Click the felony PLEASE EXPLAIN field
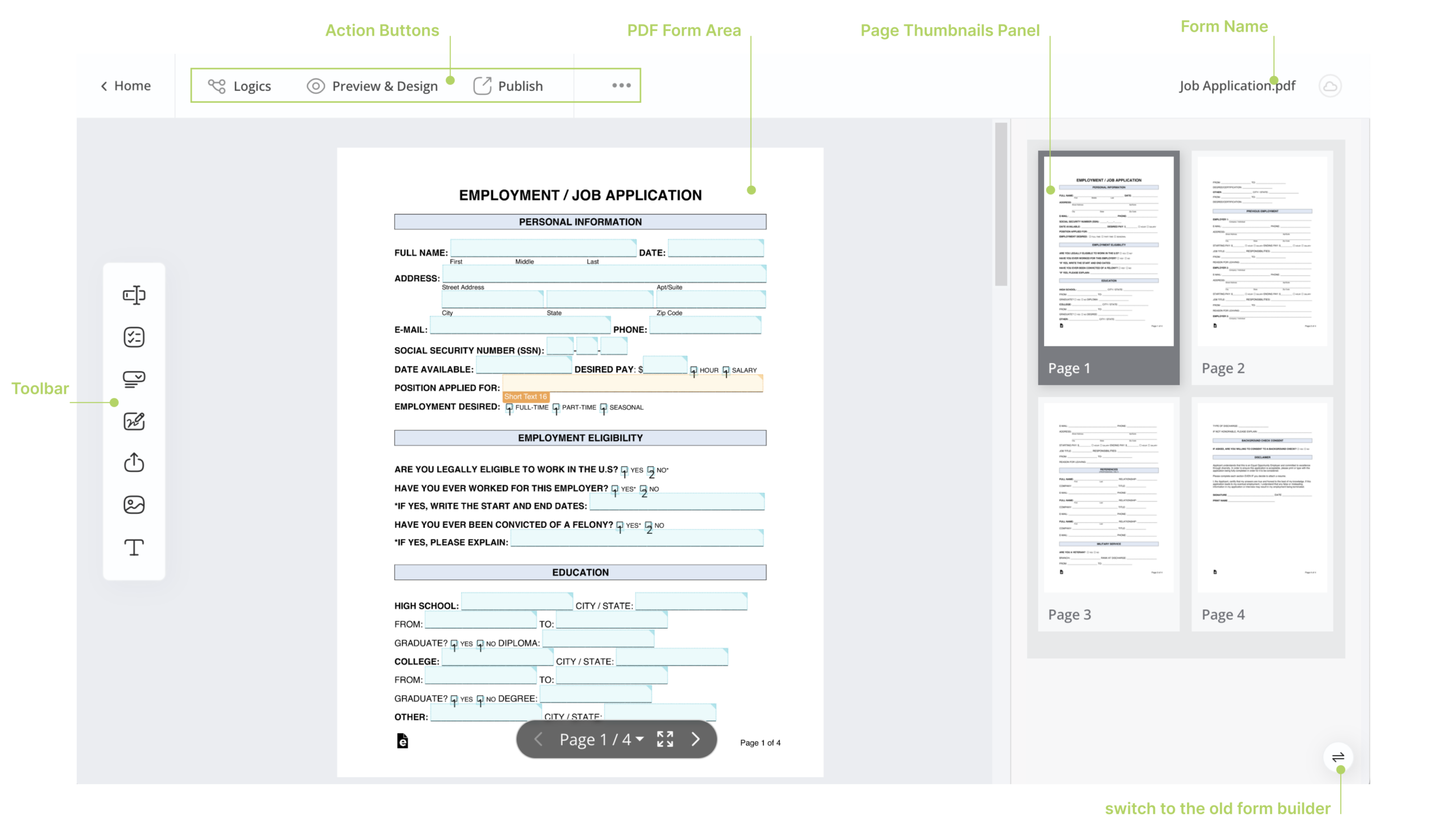 coord(637,538)
